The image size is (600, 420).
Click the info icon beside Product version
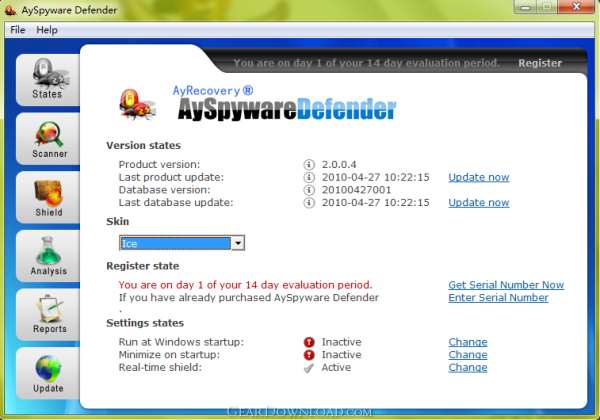[x=309, y=164]
